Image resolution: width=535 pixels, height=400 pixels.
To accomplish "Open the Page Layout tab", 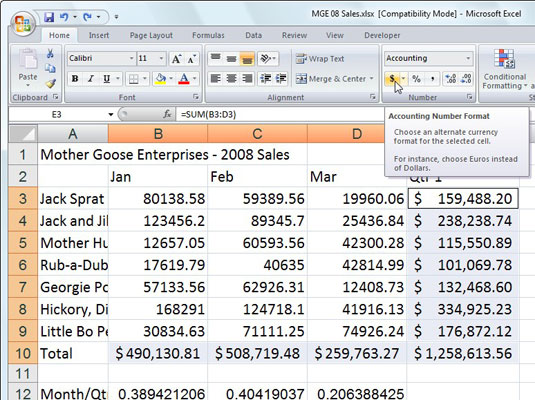I will pos(151,35).
